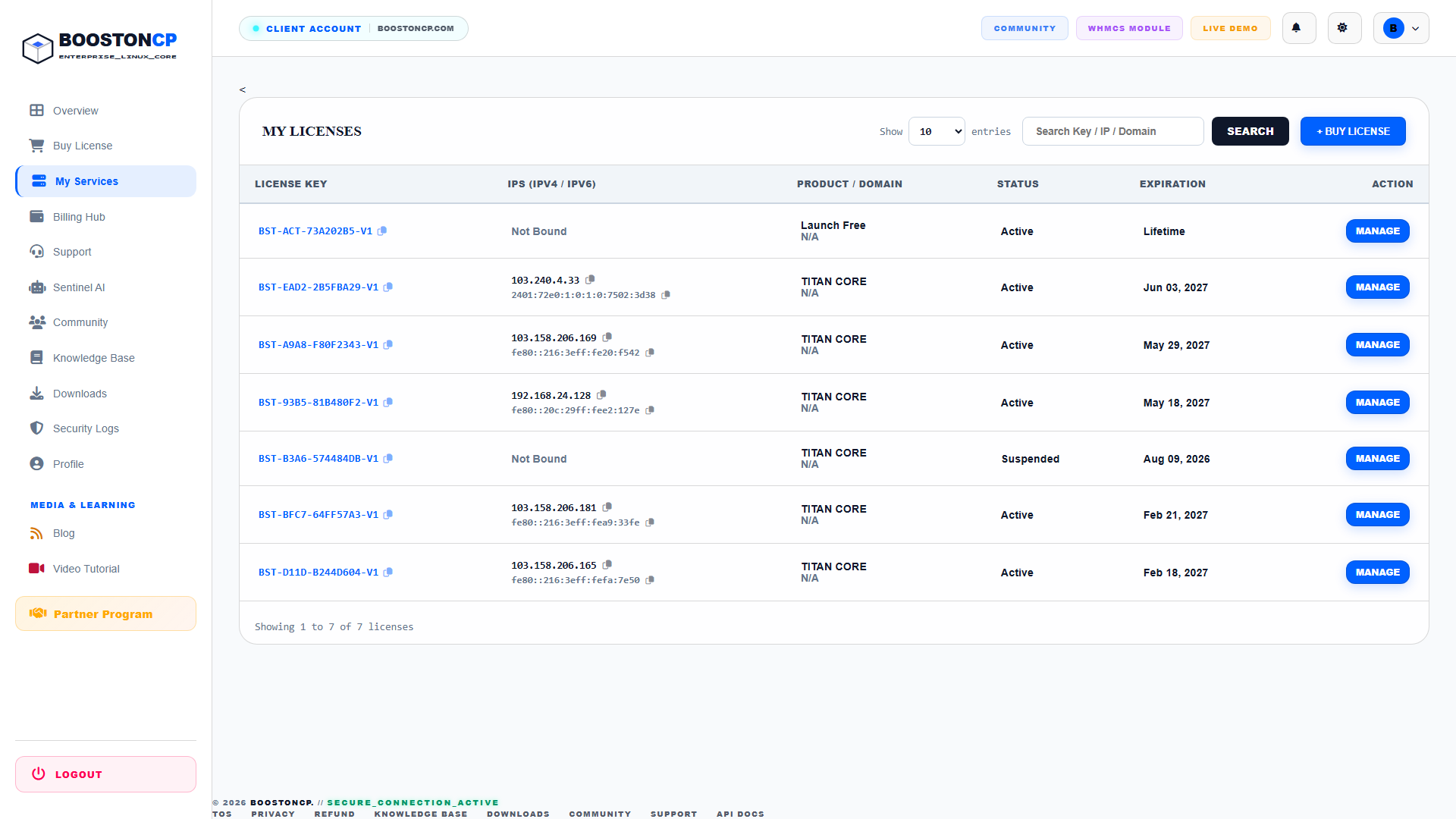Open the notifications bell icon

tap(1298, 28)
